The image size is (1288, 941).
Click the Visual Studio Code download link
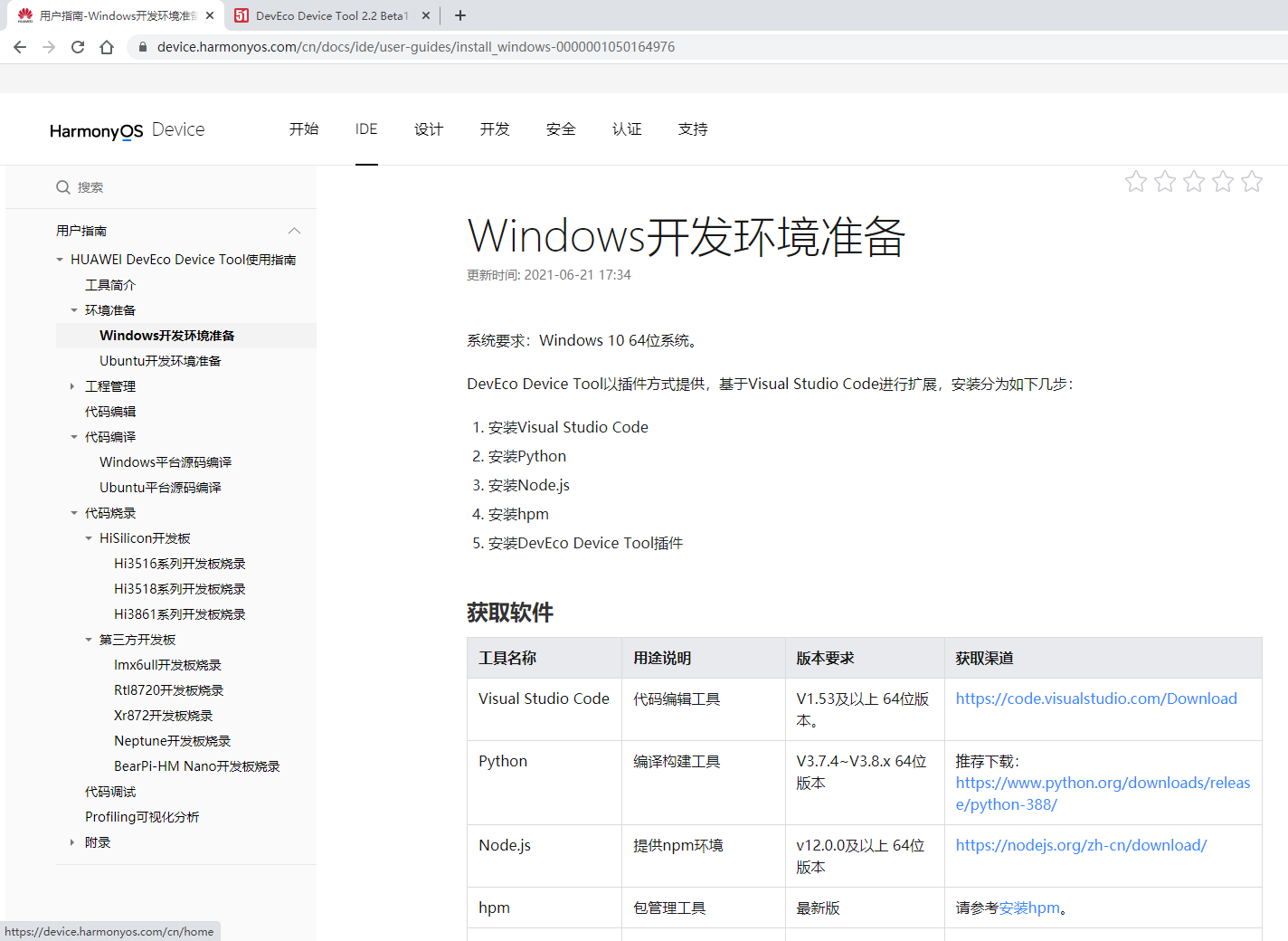click(x=1096, y=699)
